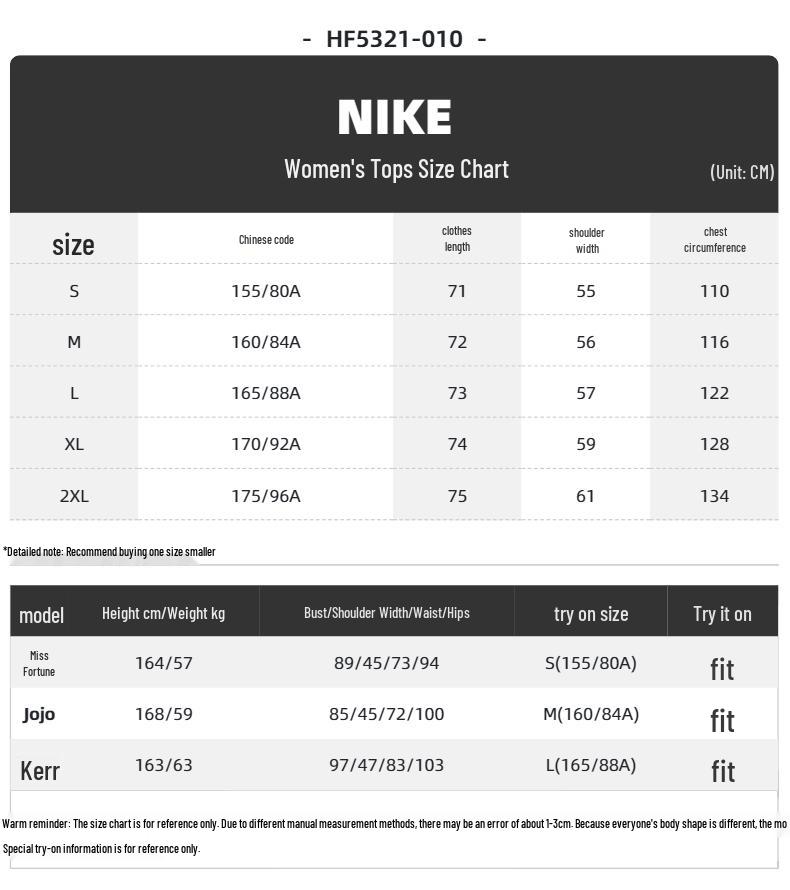Select the 160/84A Chinese code cell
Screen dimensions: 790x890
(x=266, y=342)
